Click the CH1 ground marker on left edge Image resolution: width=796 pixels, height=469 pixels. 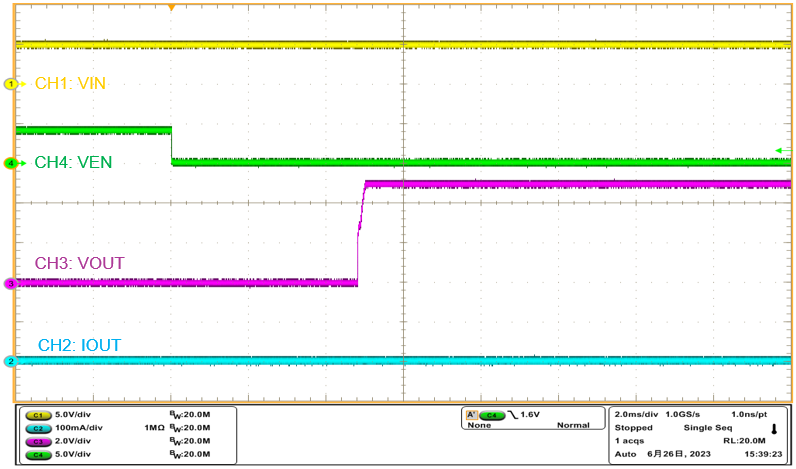tap(12, 85)
